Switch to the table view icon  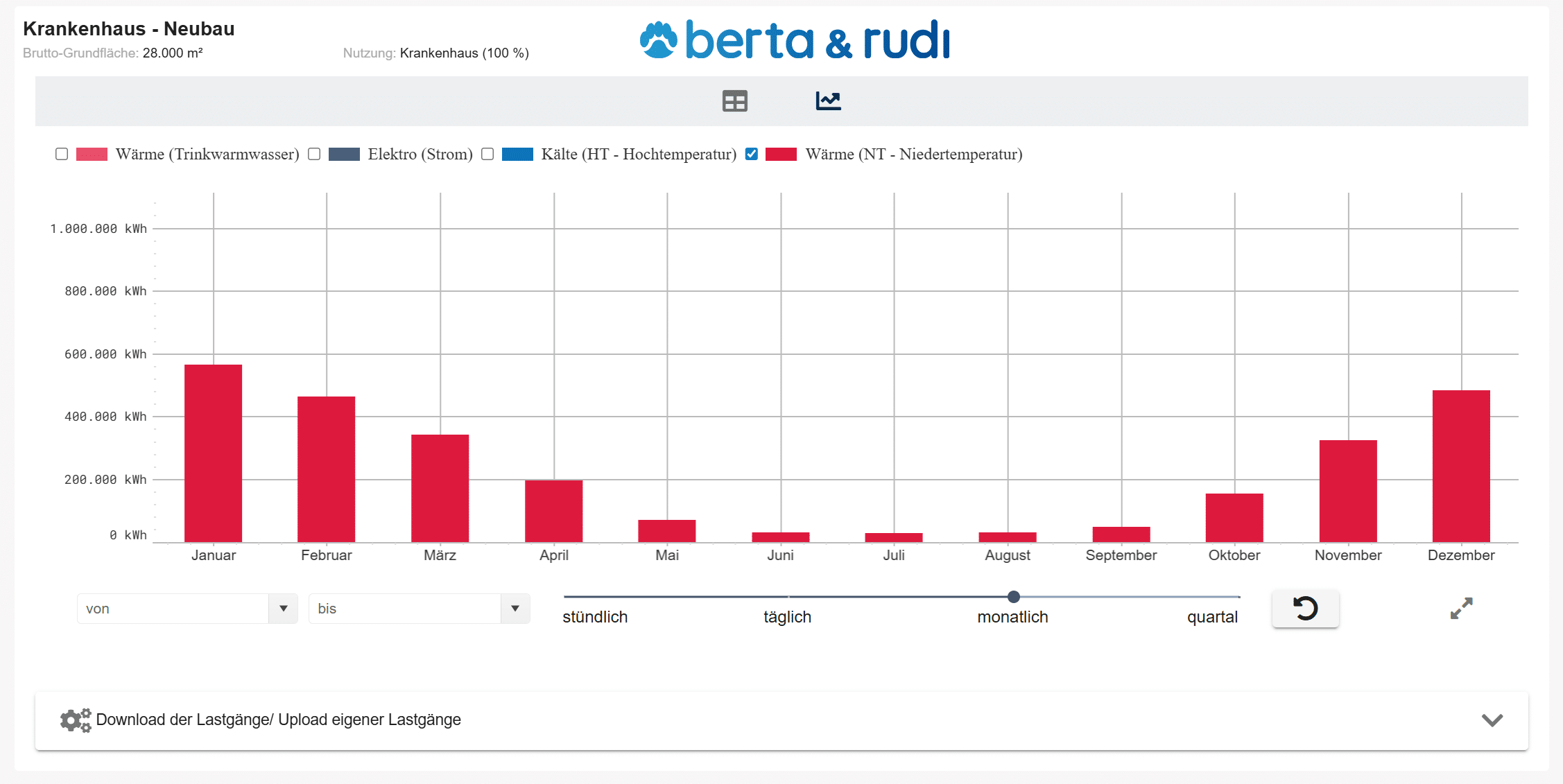click(734, 101)
